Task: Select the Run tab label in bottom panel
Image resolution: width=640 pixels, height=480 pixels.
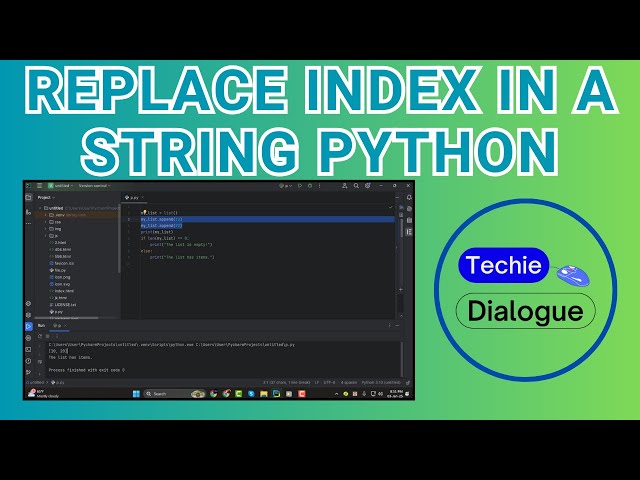Action: click(41, 325)
